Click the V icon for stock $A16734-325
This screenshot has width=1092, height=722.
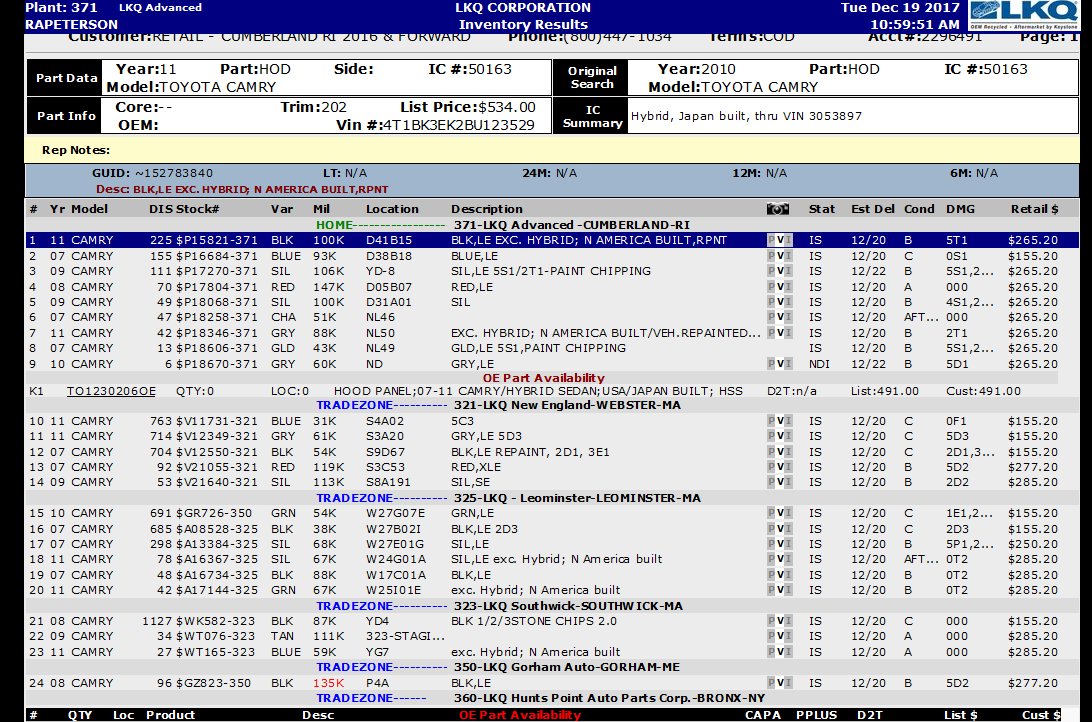tap(780, 575)
